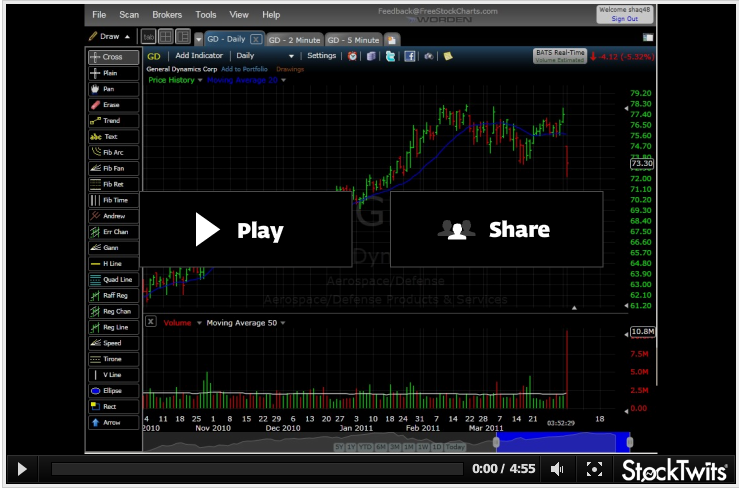Select the Text annotation tool
The image size is (739, 488).
113,137
